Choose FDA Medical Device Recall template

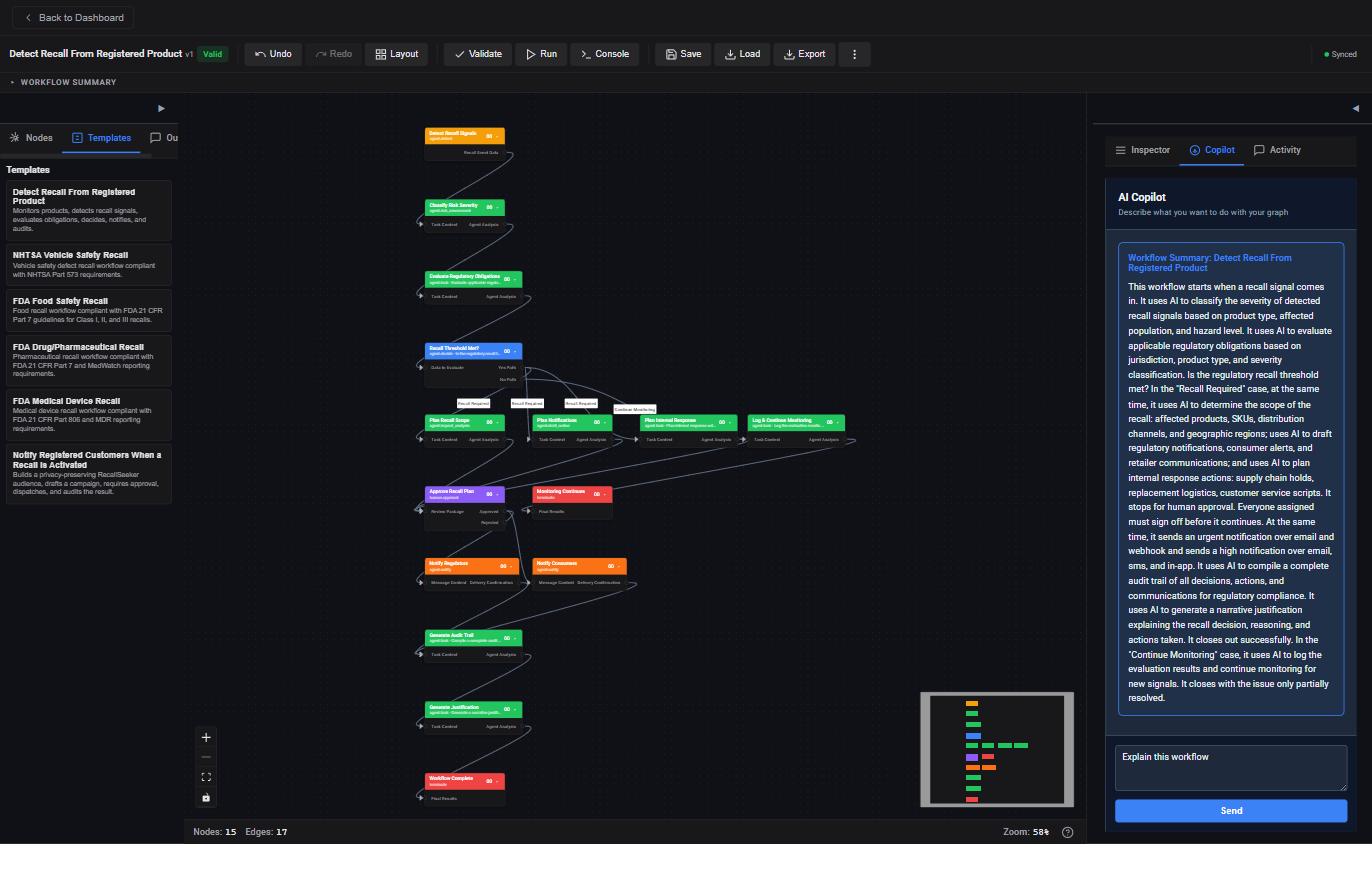click(89, 414)
